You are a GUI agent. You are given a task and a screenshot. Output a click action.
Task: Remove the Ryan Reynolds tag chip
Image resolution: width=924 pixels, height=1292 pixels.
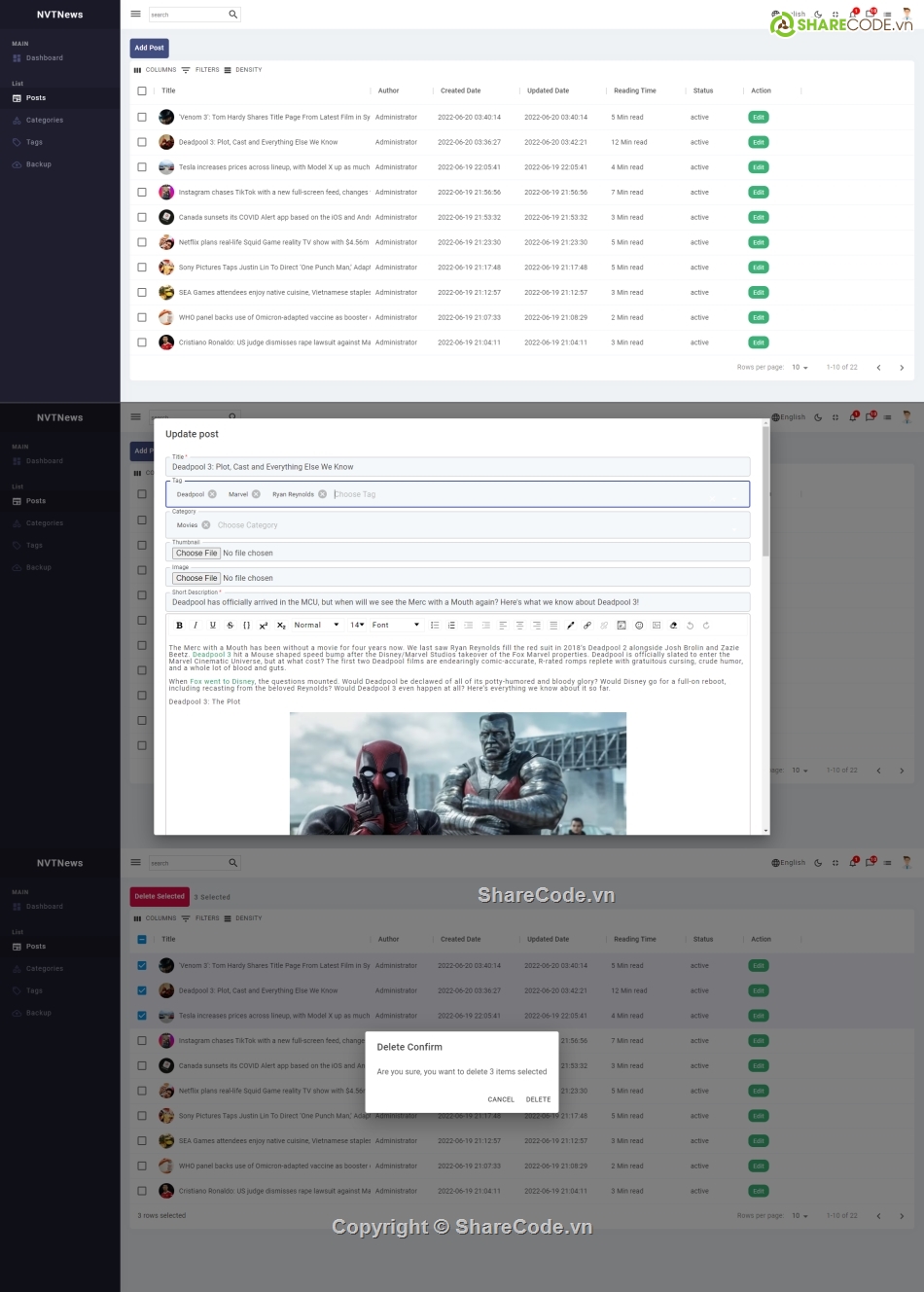click(x=322, y=494)
